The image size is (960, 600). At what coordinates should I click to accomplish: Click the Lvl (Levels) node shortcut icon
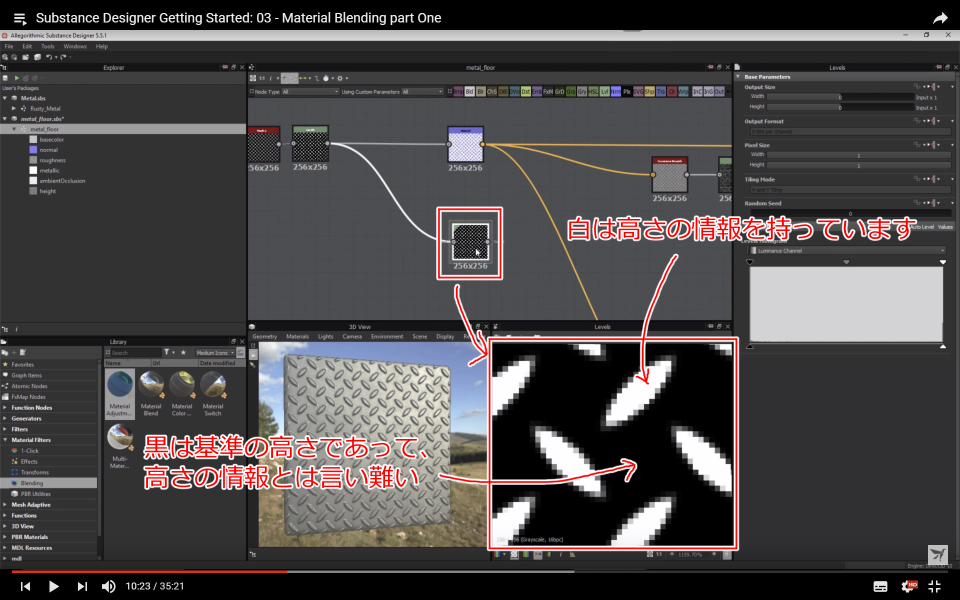[604, 92]
